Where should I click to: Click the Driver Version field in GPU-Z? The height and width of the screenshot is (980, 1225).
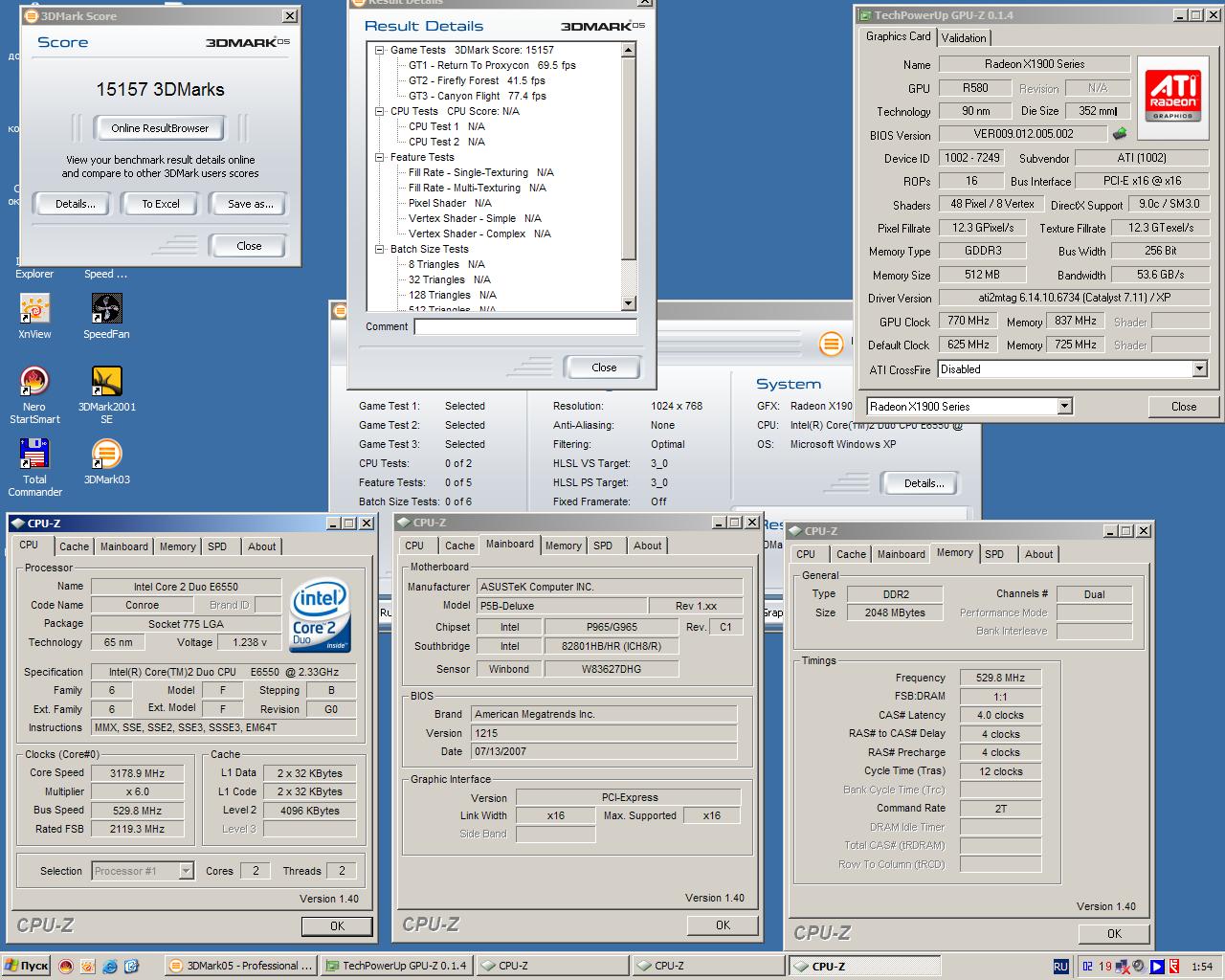[x=1074, y=298]
